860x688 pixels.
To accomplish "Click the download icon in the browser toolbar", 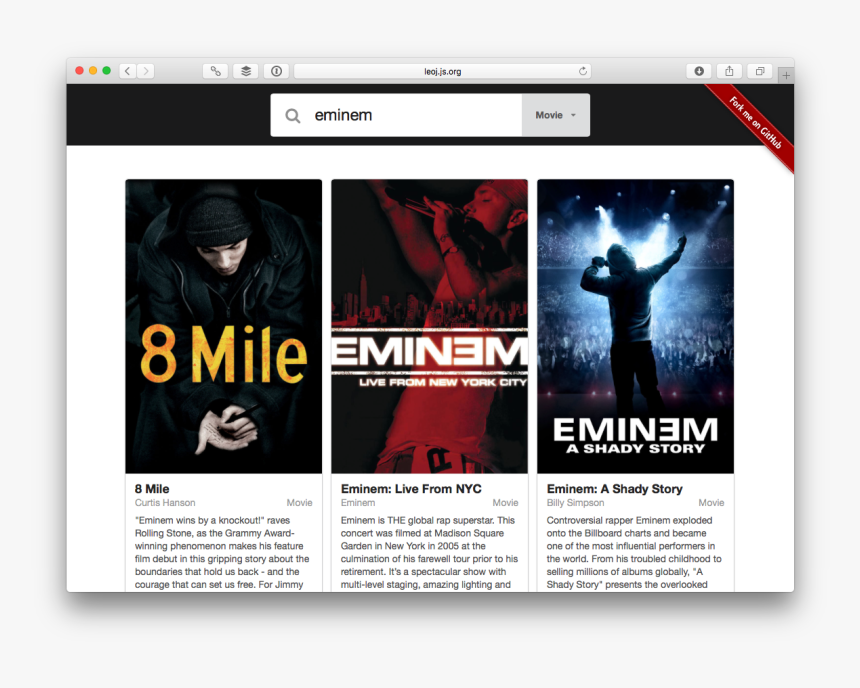I will click(x=697, y=71).
